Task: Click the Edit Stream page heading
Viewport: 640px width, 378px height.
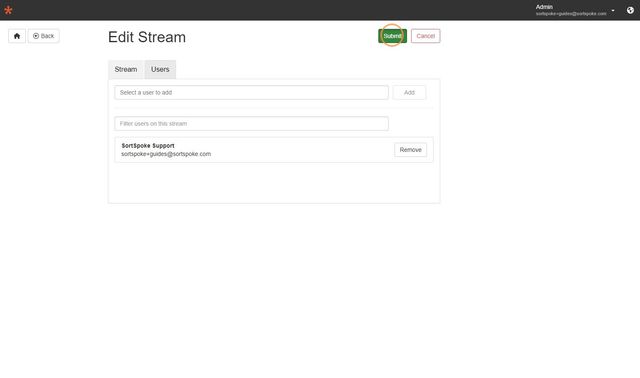Action: pos(147,37)
